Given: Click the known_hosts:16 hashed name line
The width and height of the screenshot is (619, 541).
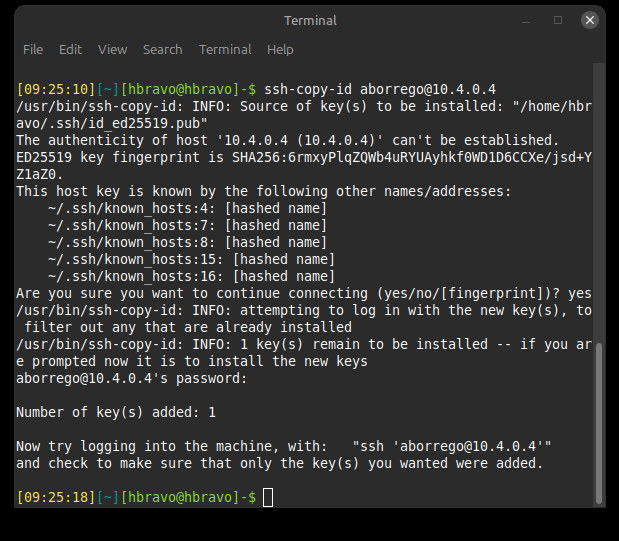Looking at the screenshot, I should tap(191, 276).
